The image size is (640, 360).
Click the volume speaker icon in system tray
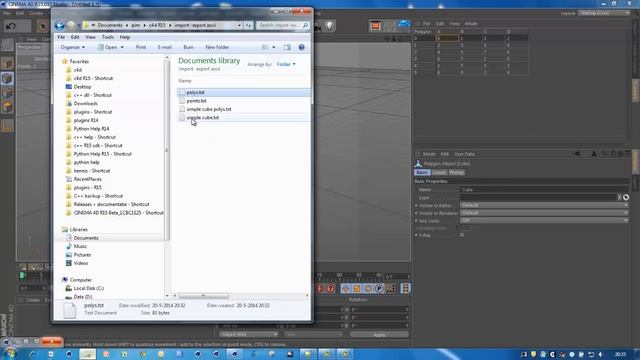[601, 354]
